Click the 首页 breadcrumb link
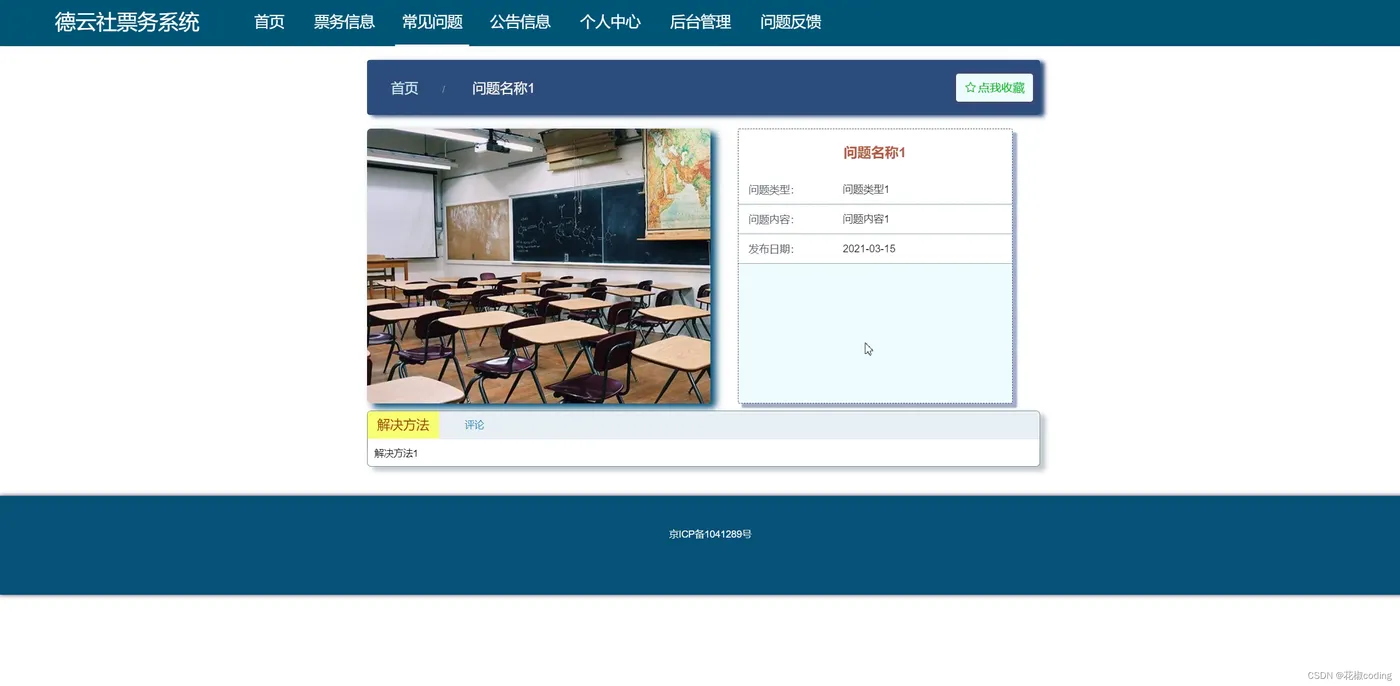The image size is (1400, 686). (404, 88)
